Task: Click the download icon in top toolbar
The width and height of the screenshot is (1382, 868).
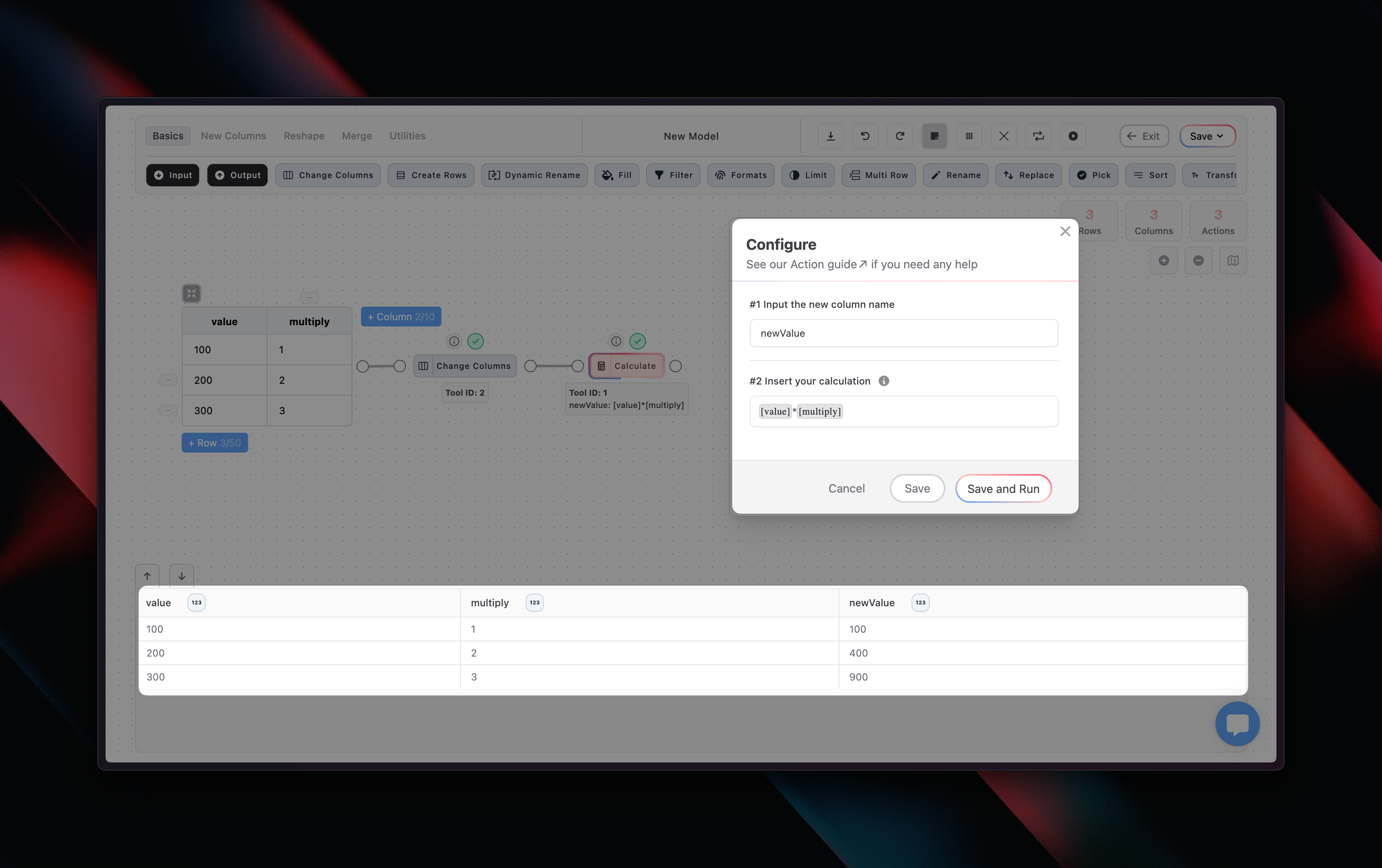Action: [830, 136]
